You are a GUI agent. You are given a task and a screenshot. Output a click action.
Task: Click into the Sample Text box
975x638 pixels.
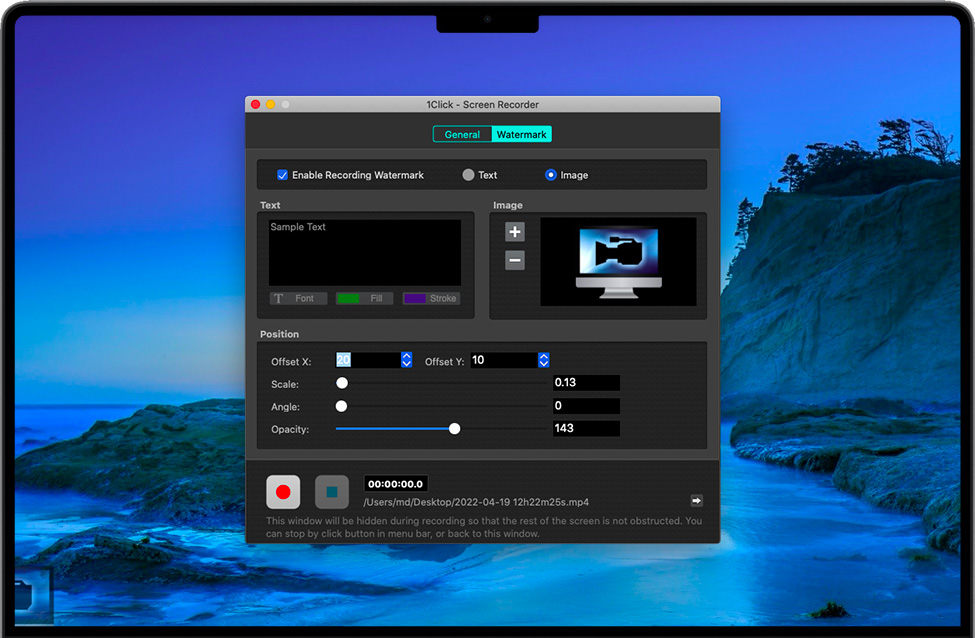pos(364,252)
